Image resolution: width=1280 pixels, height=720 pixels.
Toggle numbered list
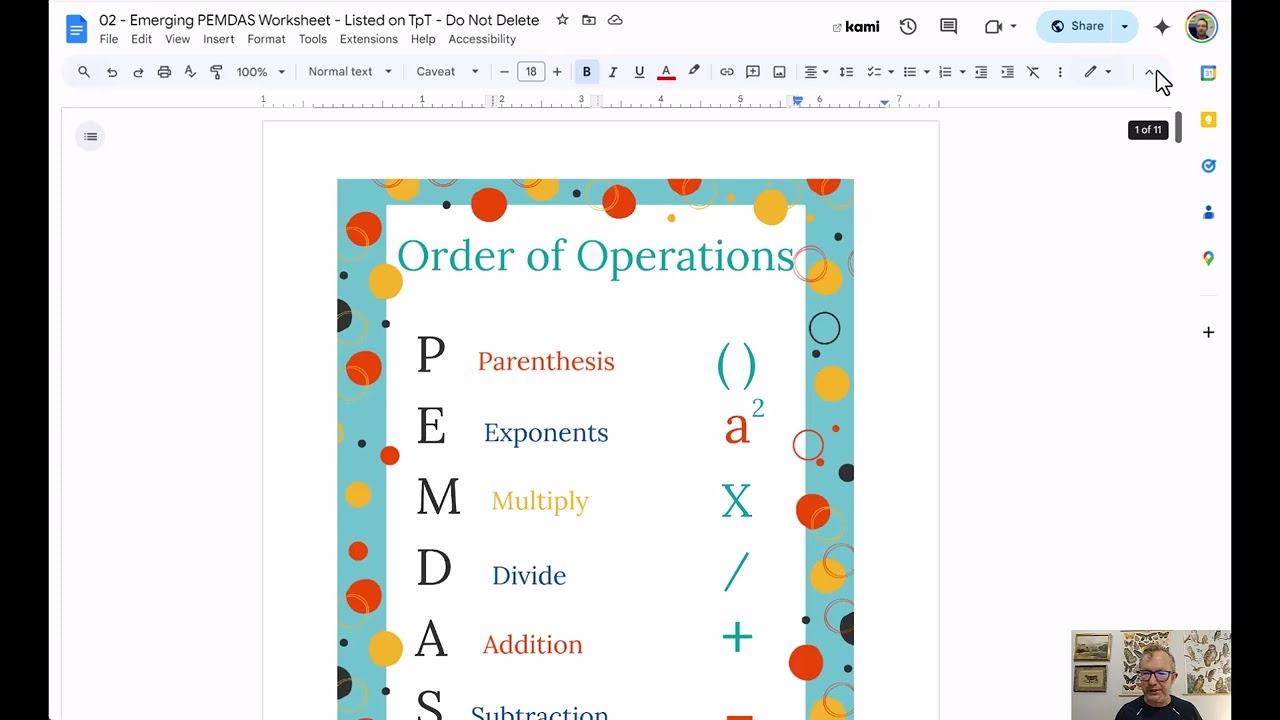[945, 72]
